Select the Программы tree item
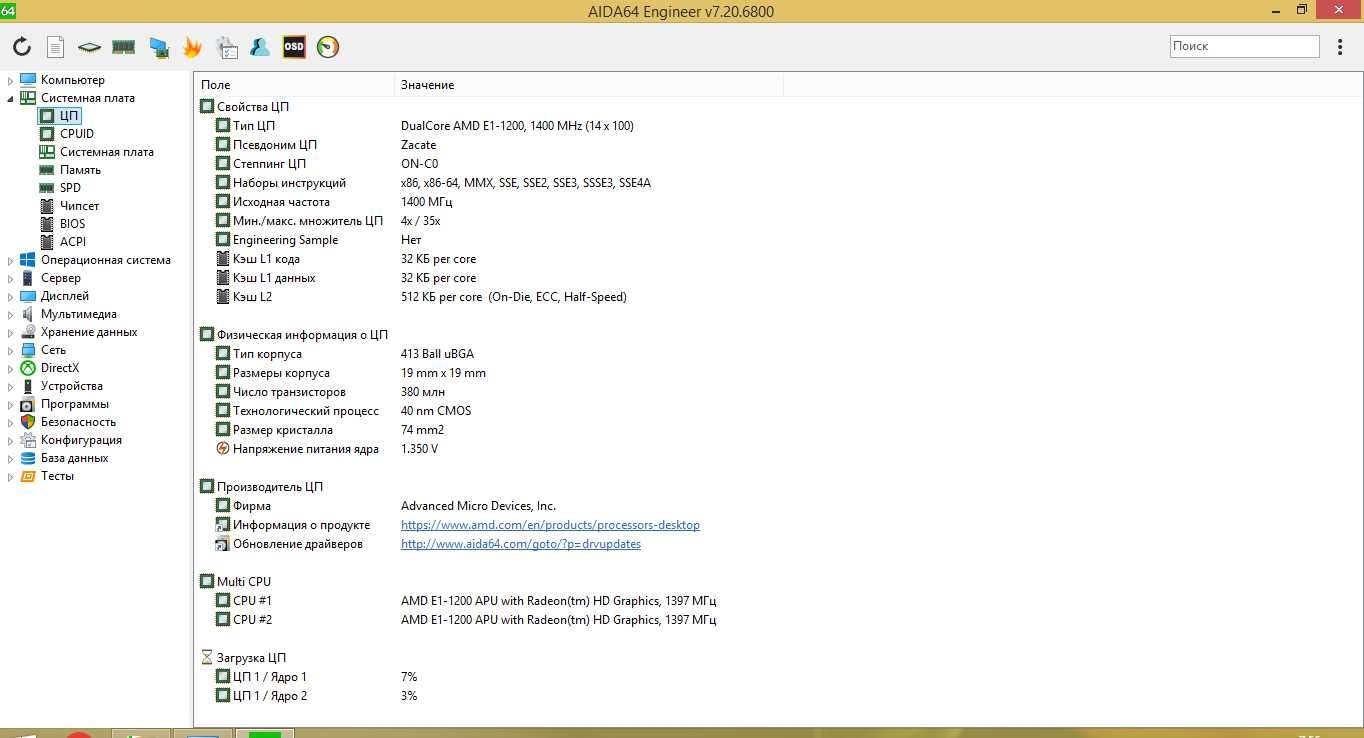The image size is (1364, 738). [75, 404]
